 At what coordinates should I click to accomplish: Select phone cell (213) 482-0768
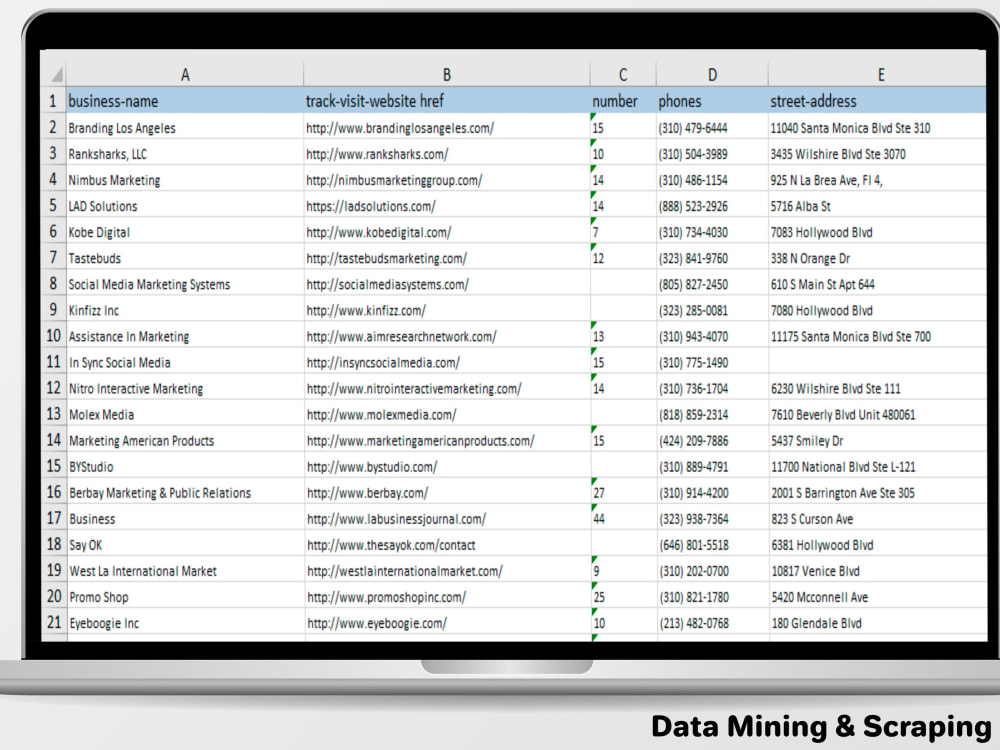(x=712, y=622)
